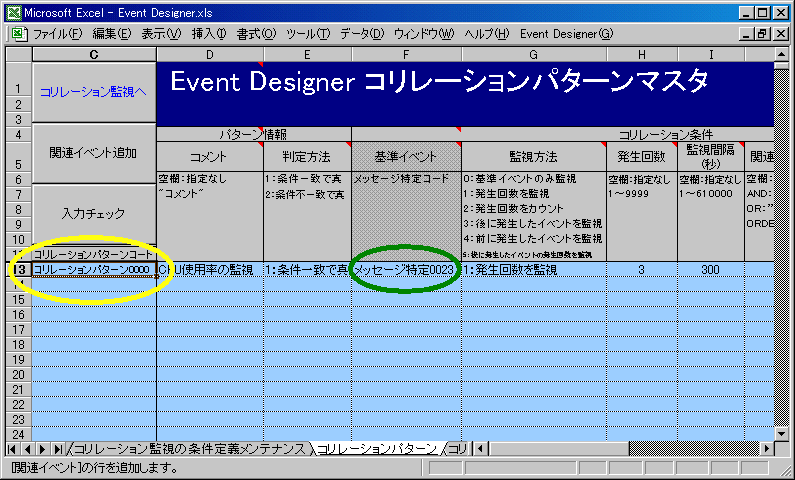
Task: Click the 関連イベント追加 button
Action: click(94, 153)
